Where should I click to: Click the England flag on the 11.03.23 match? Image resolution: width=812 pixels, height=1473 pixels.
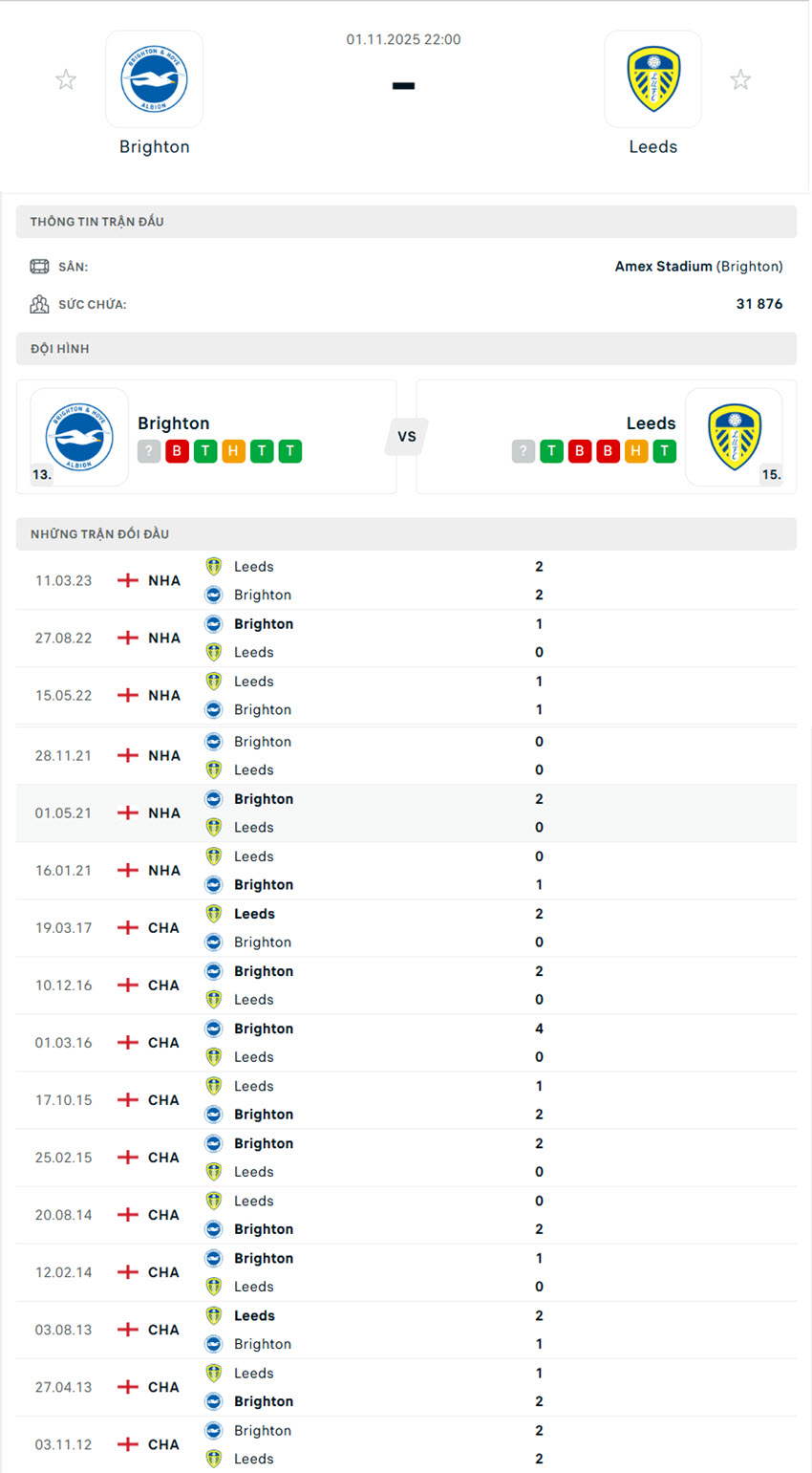(126, 580)
